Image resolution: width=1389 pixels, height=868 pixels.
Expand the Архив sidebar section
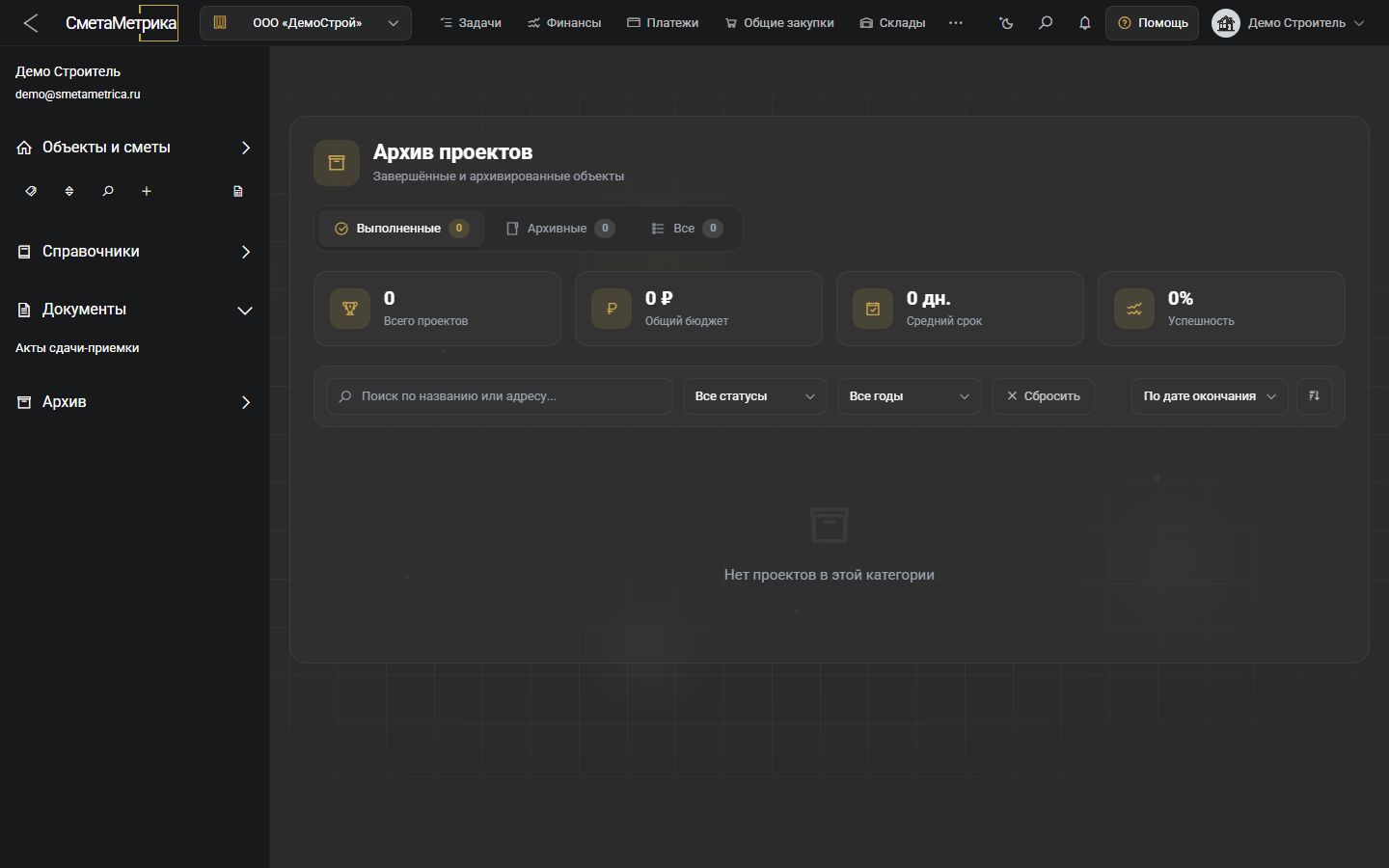135,402
